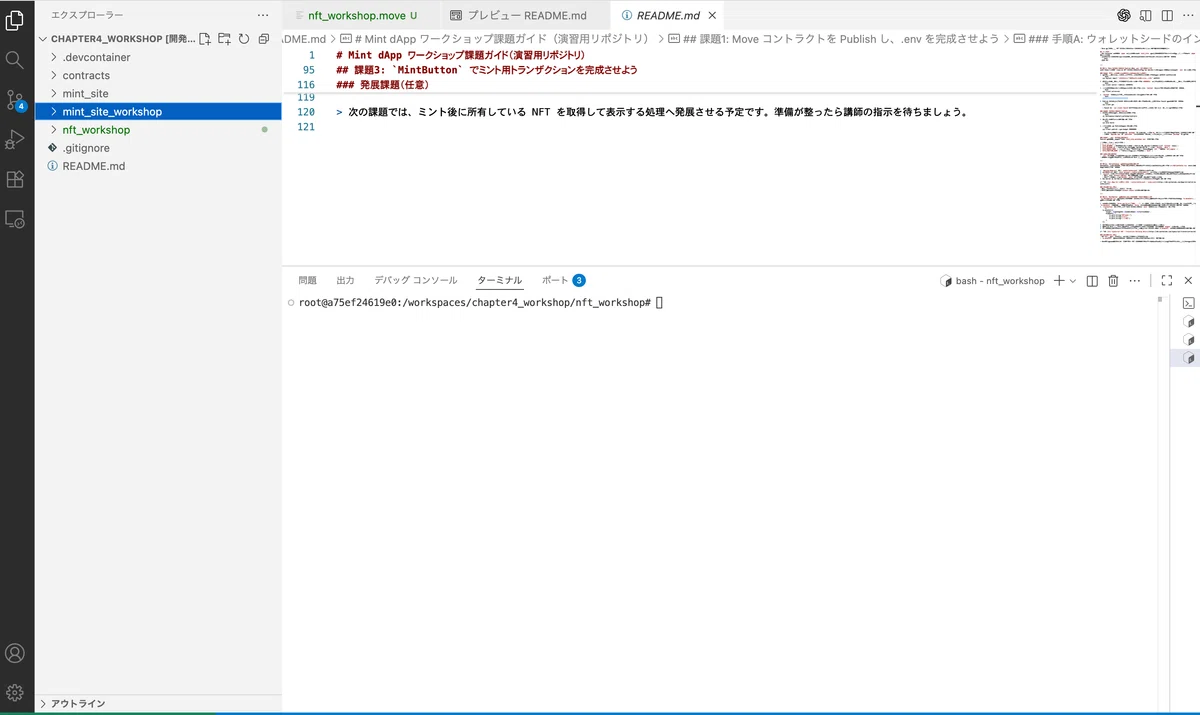
Task: Select the highlighted fourth terminal in list
Action: click(1189, 357)
